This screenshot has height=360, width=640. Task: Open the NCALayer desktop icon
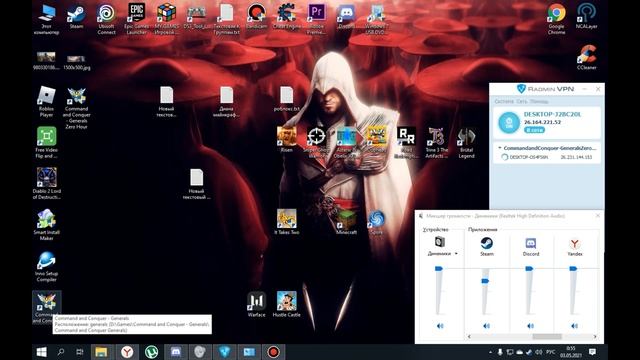pos(587,17)
